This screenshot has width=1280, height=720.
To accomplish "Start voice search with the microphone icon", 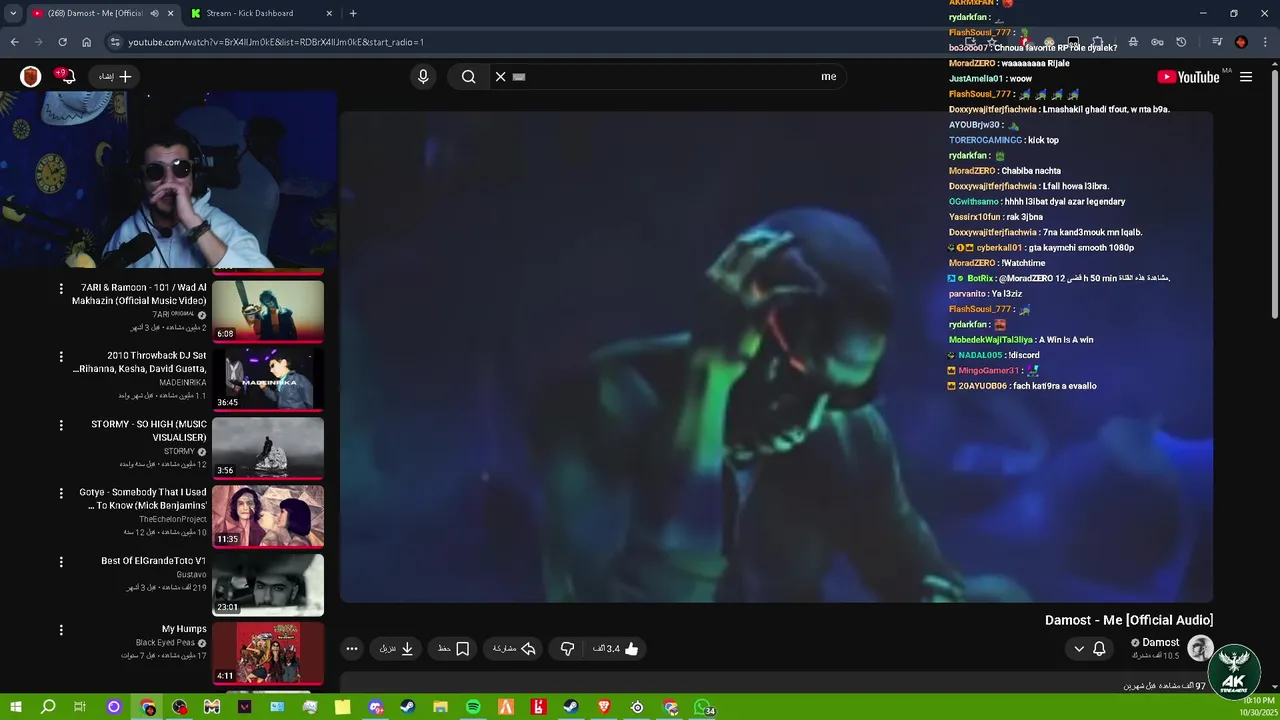I will (423, 77).
